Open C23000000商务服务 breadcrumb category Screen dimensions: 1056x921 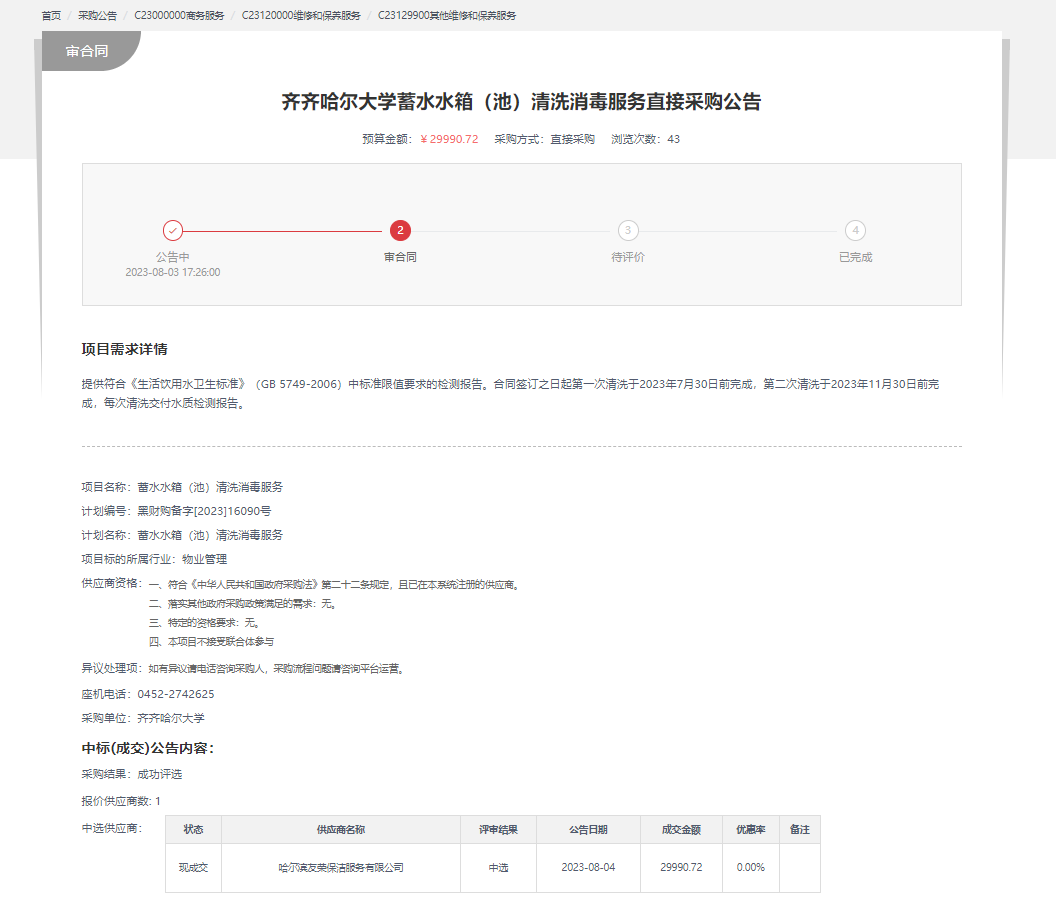pyautogui.click(x=174, y=16)
